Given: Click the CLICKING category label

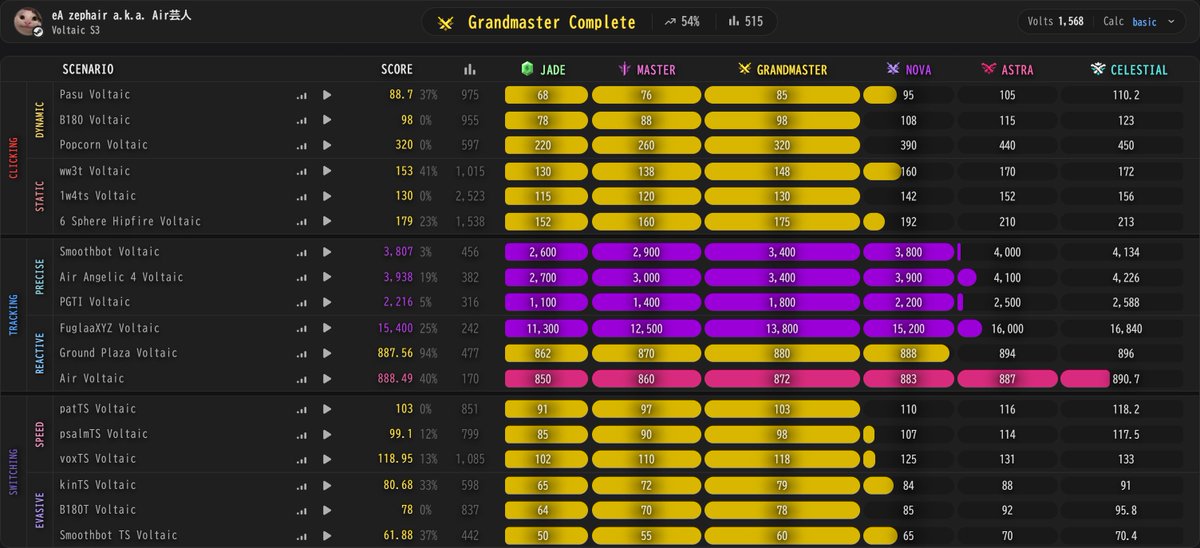Looking at the screenshot, I should [14, 157].
